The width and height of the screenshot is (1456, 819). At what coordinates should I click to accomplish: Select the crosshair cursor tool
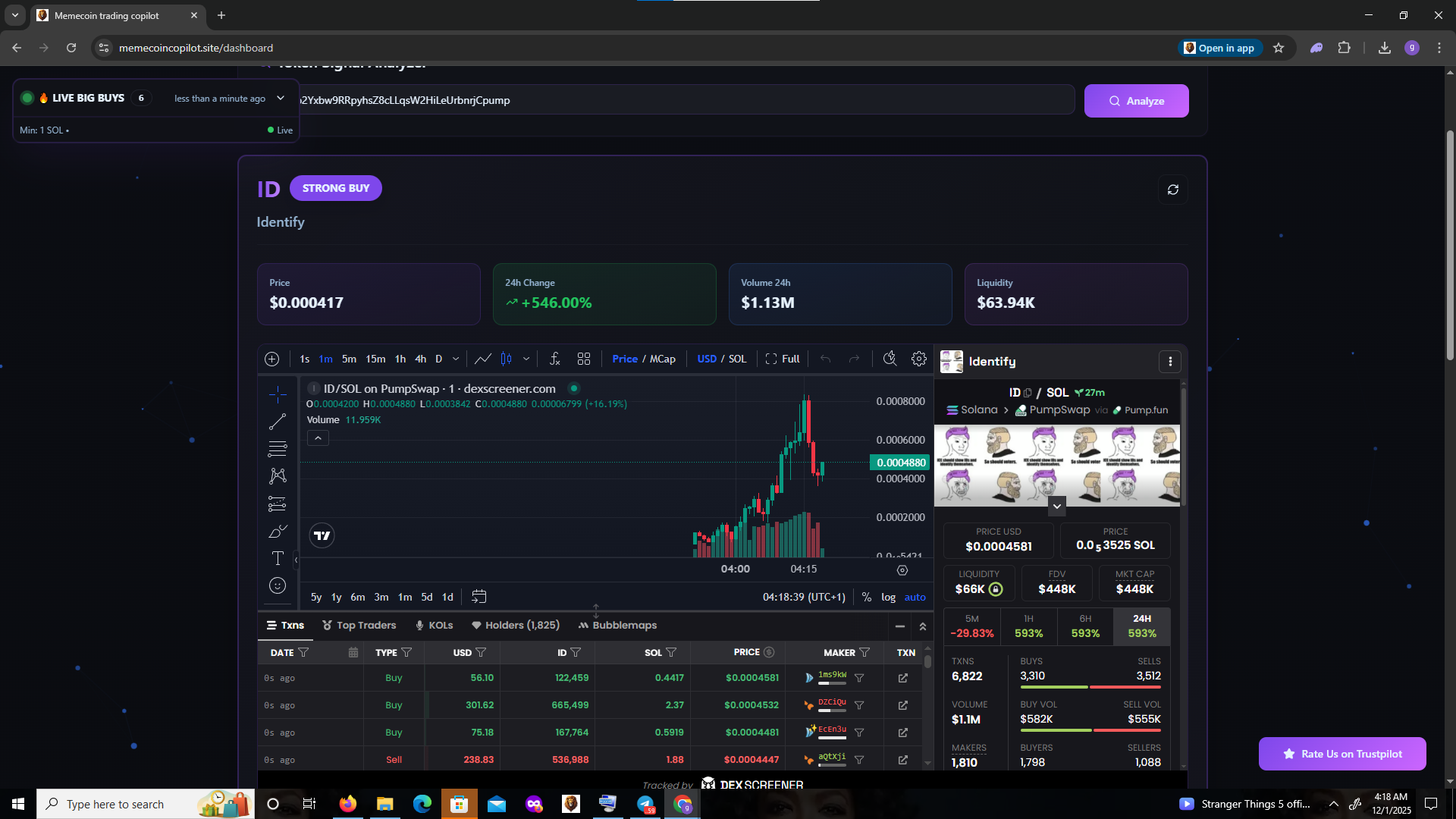[x=278, y=394]
